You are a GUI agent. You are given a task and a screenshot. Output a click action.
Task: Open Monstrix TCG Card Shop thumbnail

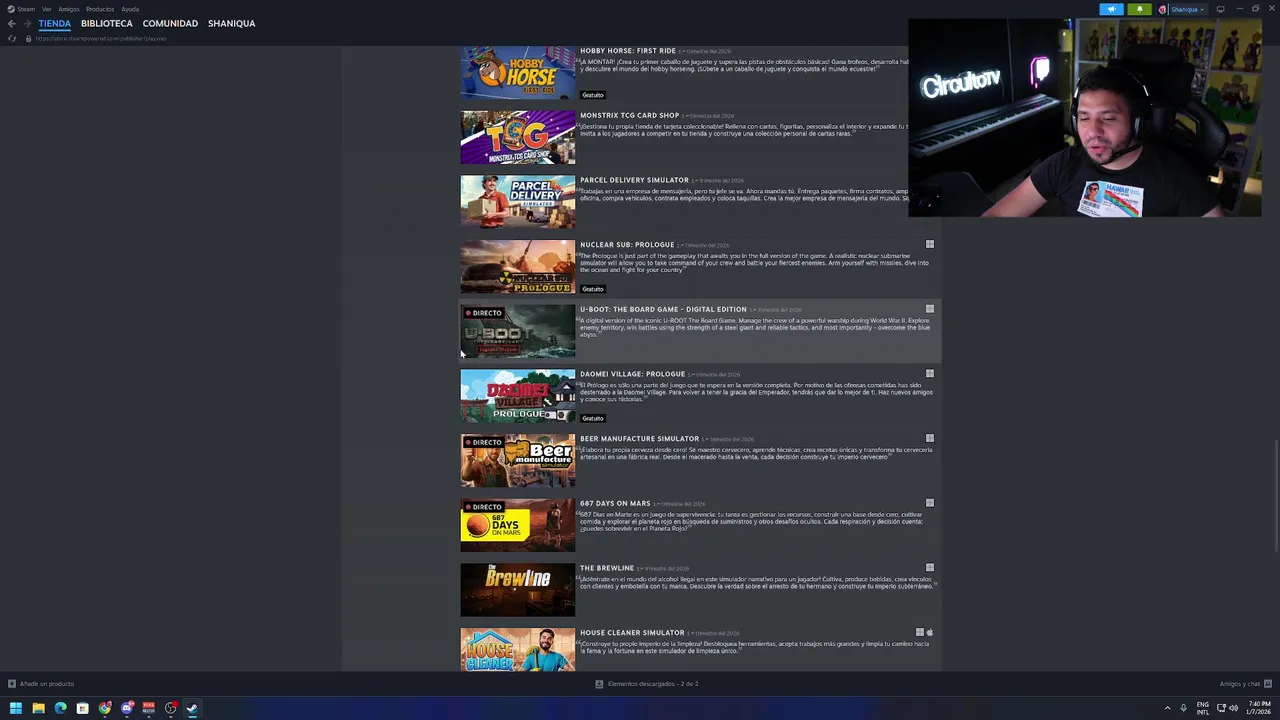(518, 137)
